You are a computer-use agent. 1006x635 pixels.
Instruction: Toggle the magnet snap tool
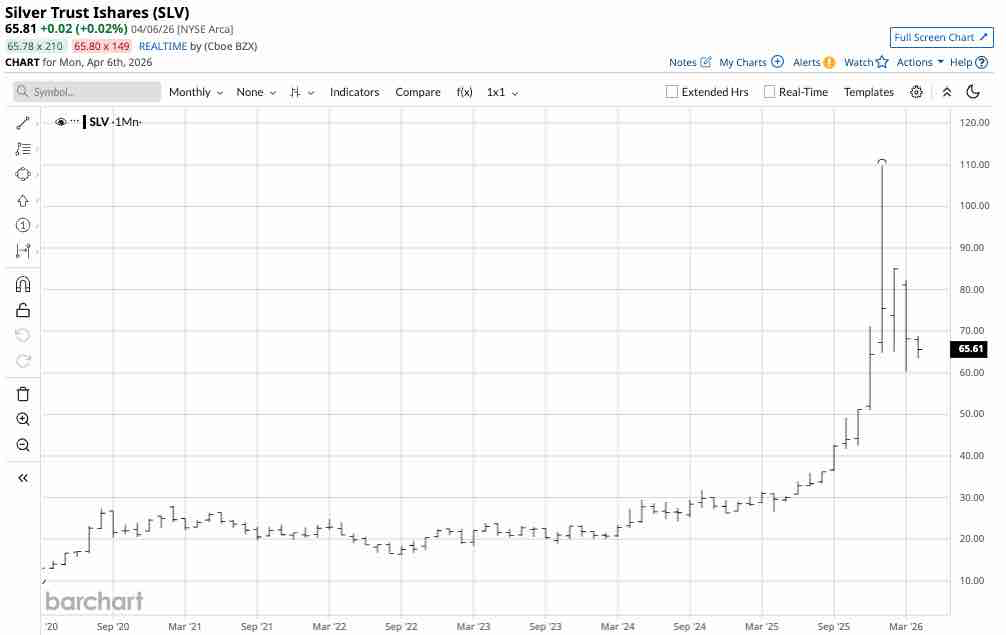23,284
